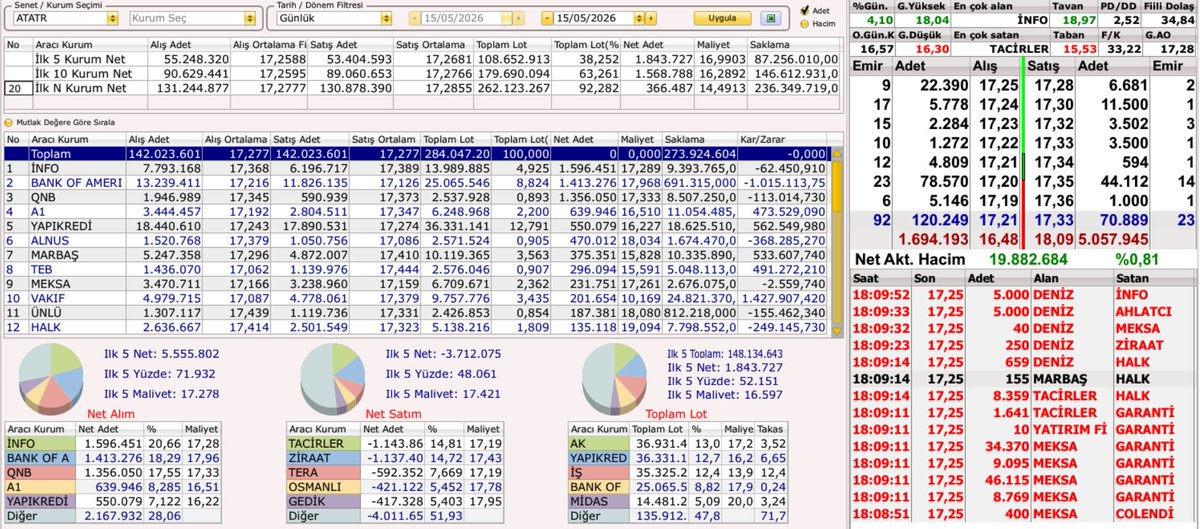
Task: Click the minus stepper on start date
Action: [x=416, y=18]
